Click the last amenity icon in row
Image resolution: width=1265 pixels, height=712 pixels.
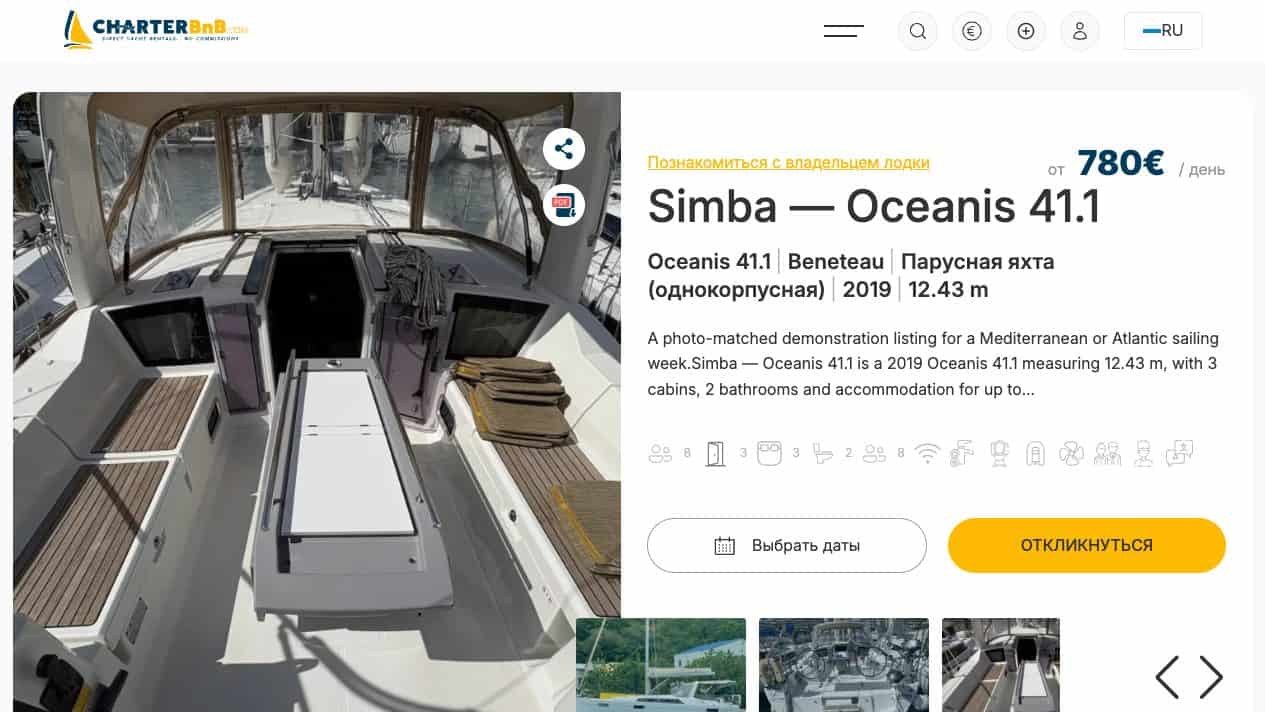click(1180, 454)
